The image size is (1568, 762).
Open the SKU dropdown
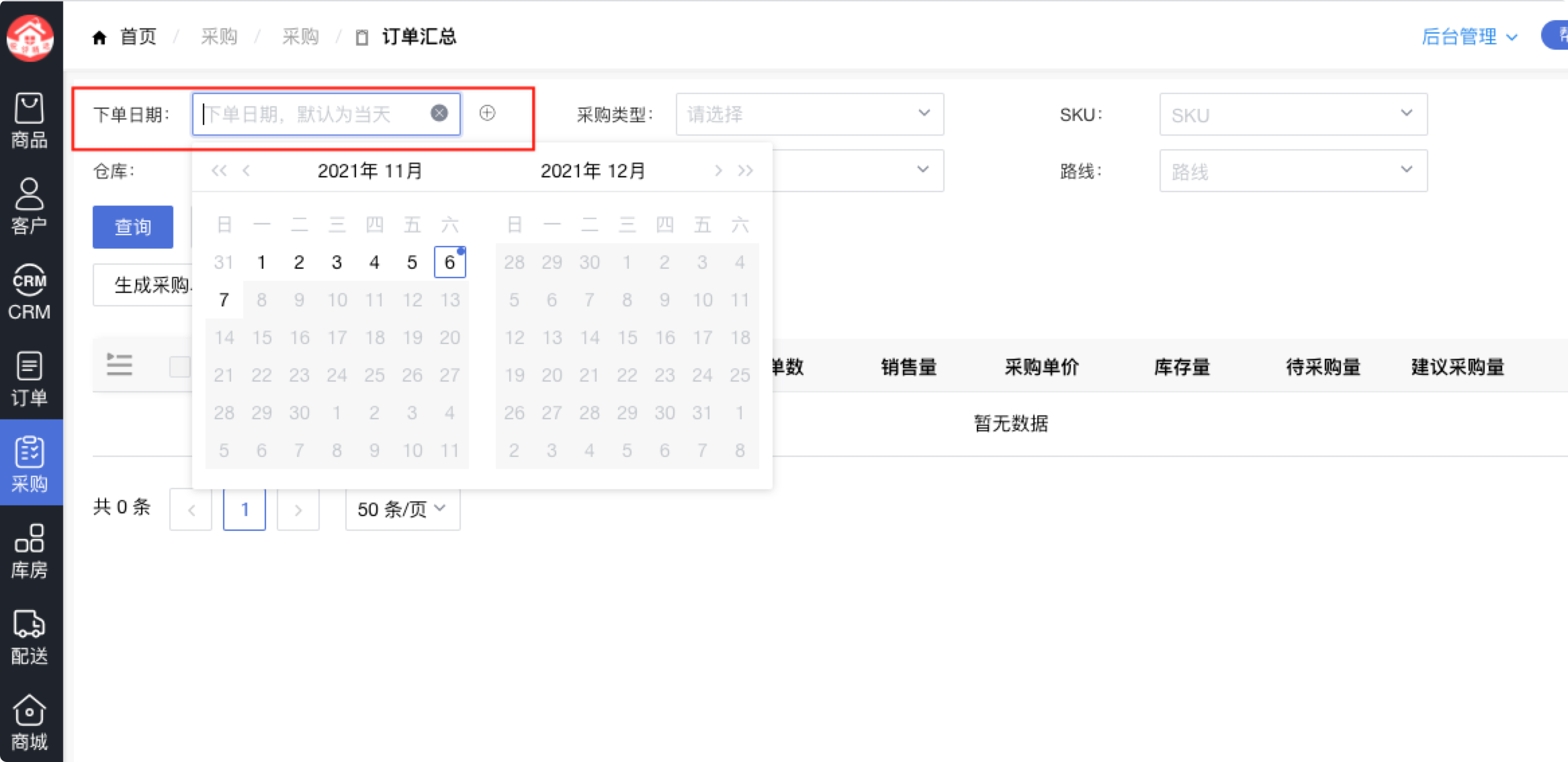tap(1293, 114)
